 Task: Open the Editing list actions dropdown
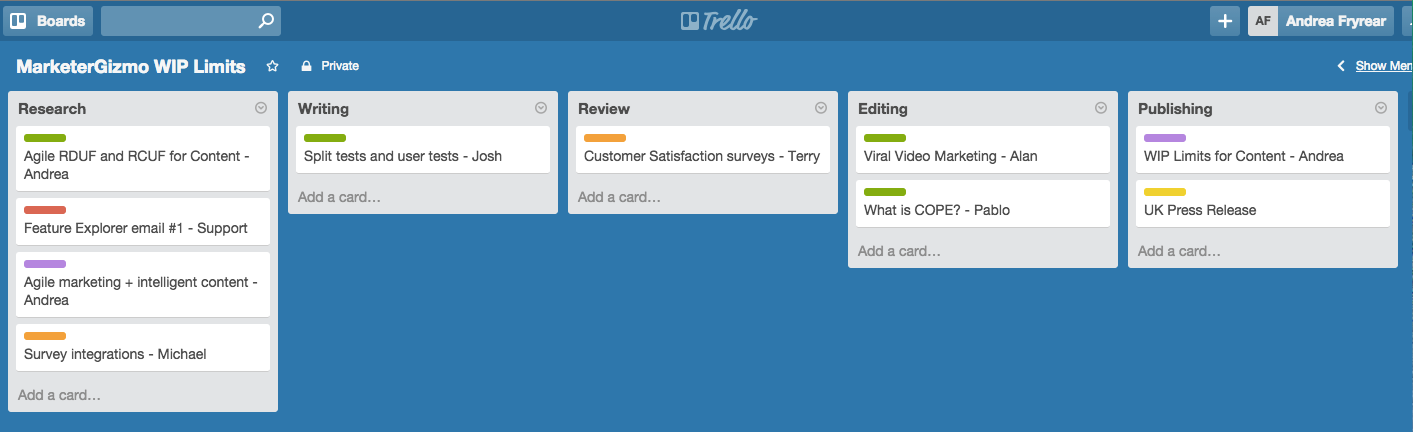pyautogui.click(x=1101, y=108)
